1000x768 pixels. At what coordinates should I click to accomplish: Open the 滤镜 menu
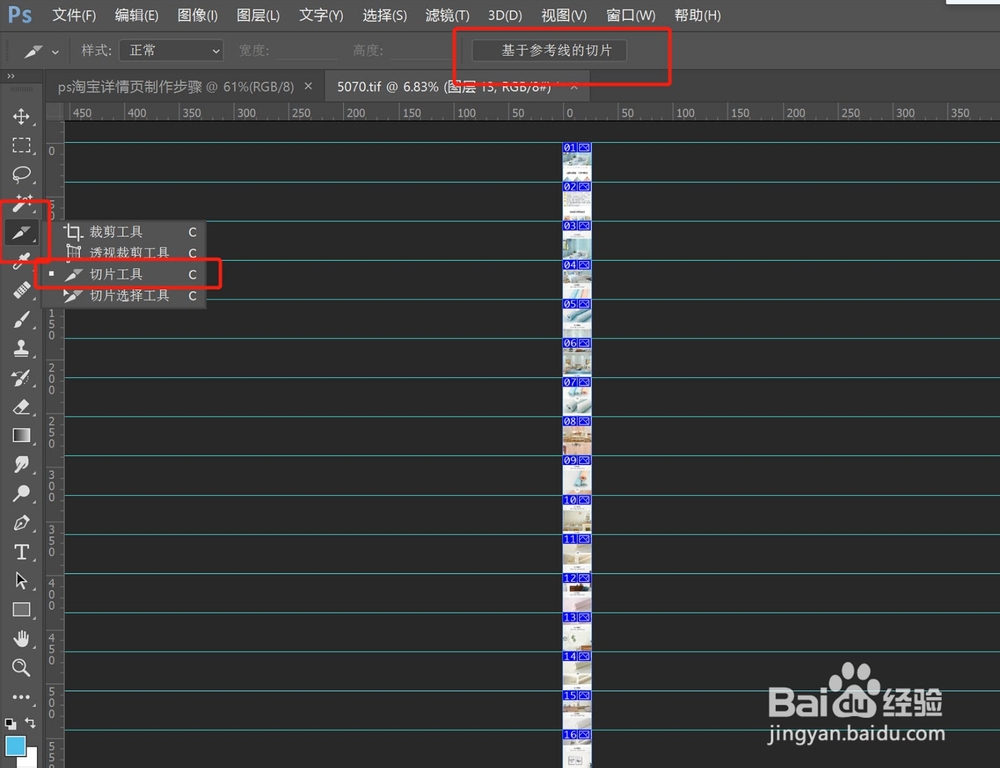pos(446,15)
